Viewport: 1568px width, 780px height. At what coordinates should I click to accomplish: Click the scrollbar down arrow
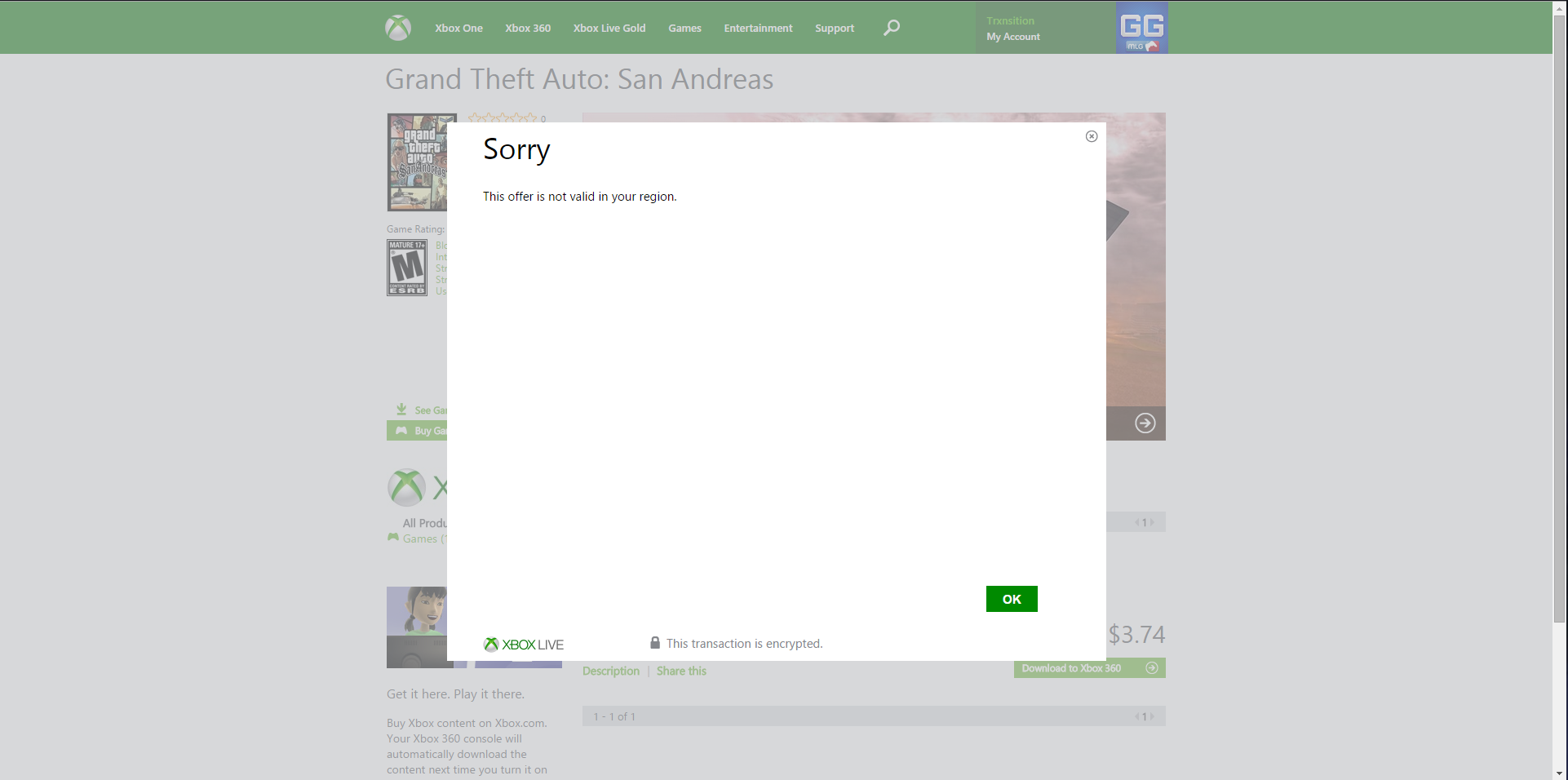(1559, 773)
